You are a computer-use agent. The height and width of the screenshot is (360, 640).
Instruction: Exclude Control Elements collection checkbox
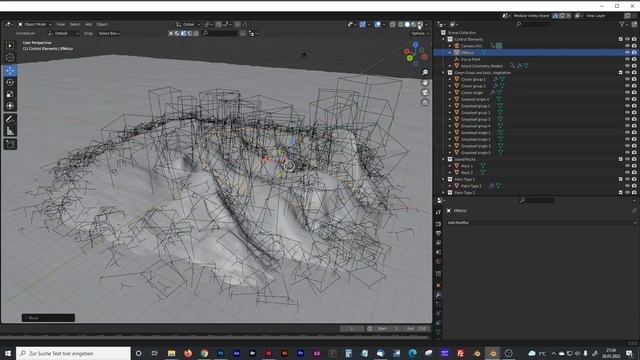point(621,39)
